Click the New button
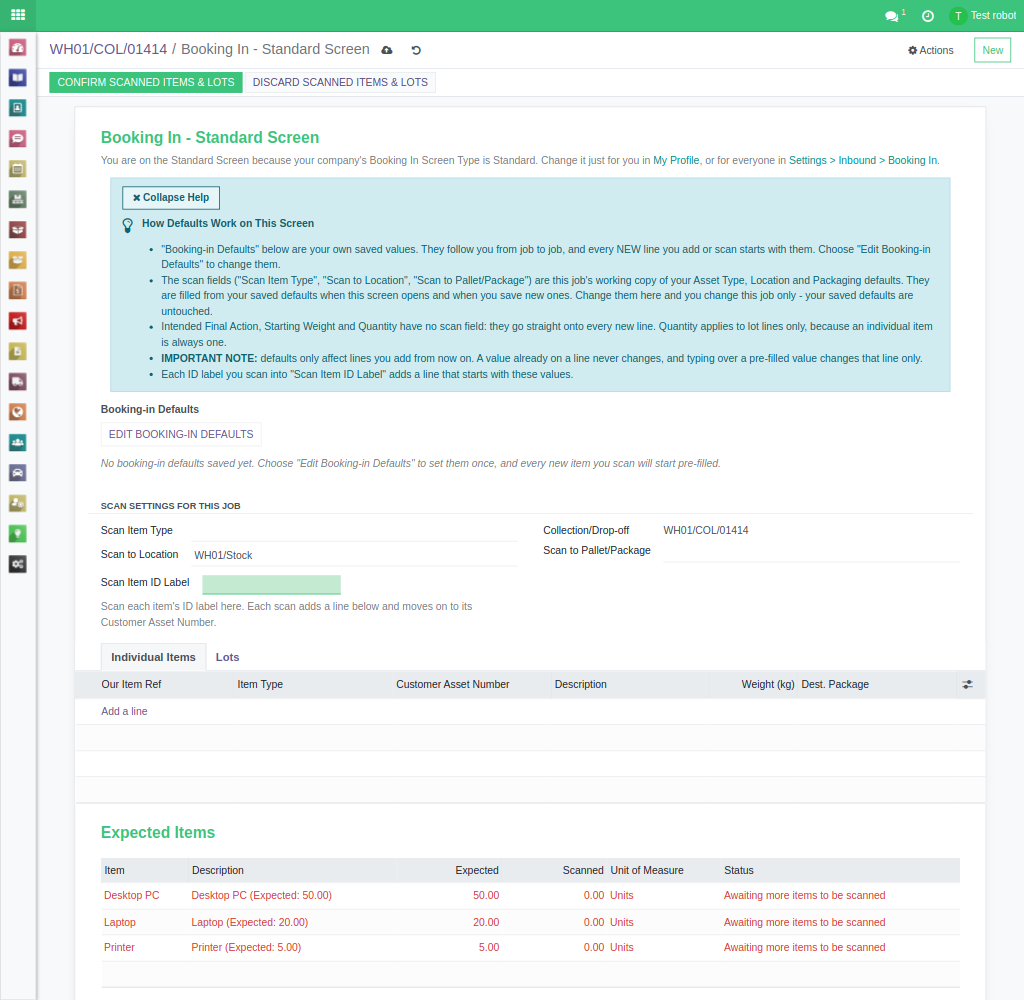 point(992,50)
